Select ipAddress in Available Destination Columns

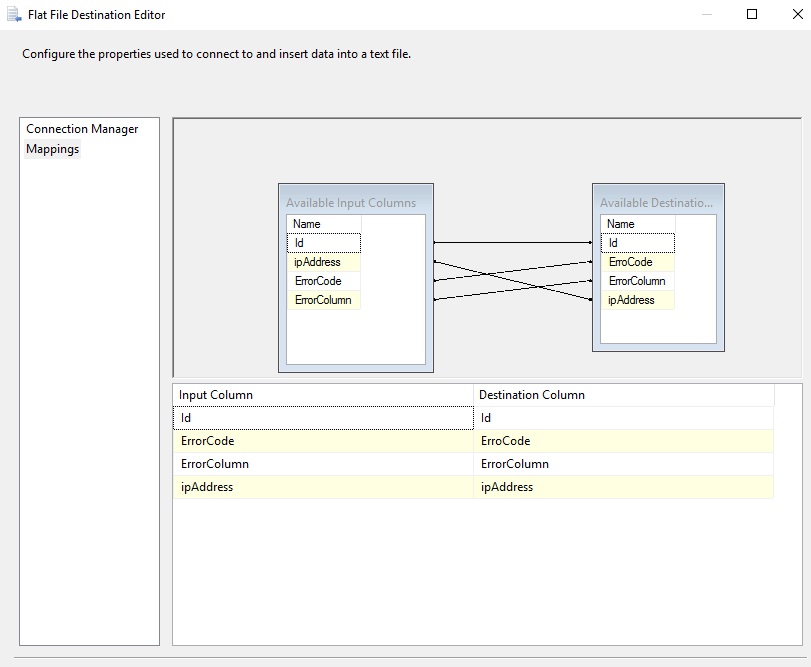[638, 300]
